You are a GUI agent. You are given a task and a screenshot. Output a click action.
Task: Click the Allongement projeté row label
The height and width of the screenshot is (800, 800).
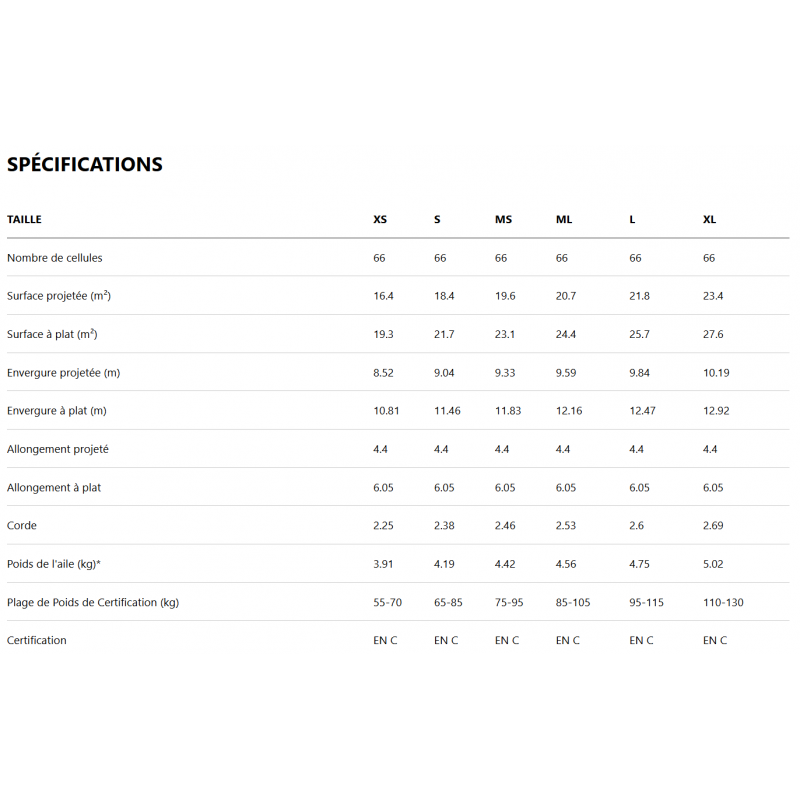tap(58, 449)
